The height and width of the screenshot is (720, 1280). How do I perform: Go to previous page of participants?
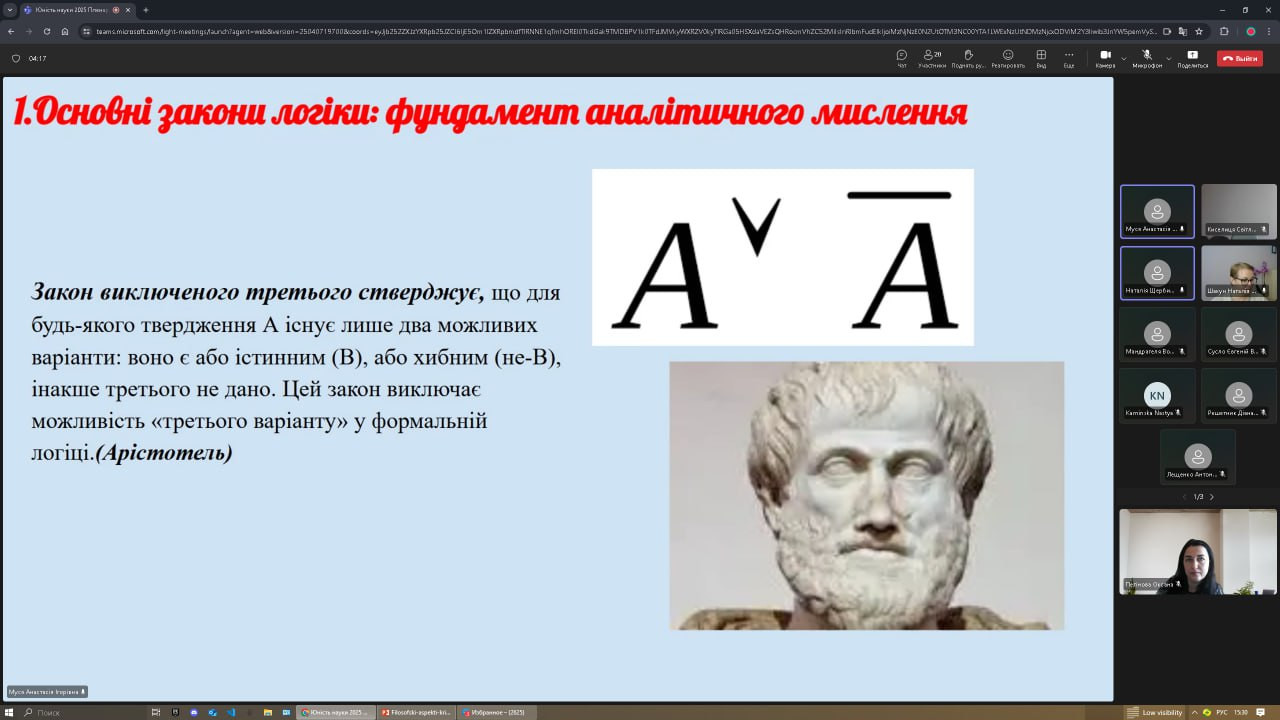point(1185,497)
